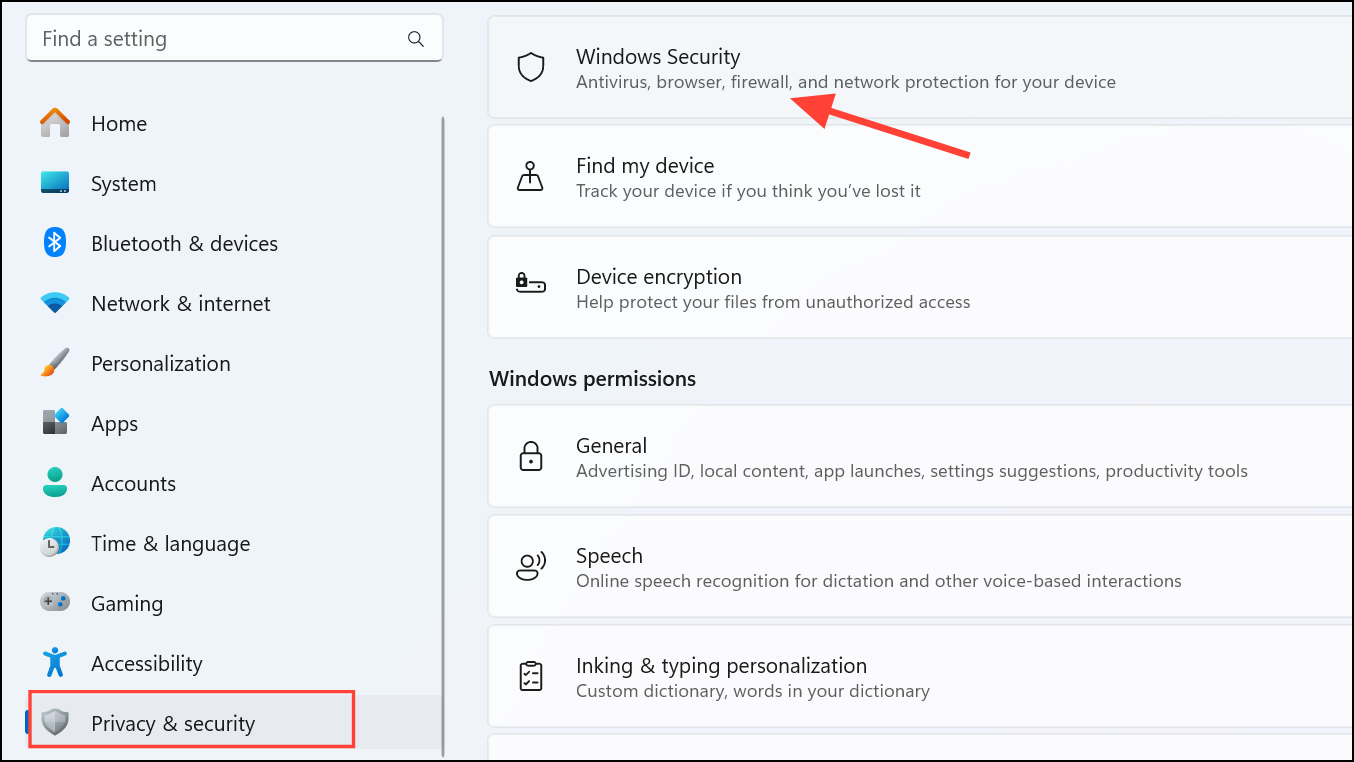The height and width of the screenshot is (762, 1354).
Task: Open General Windows permissions
Action: tap(920, 457)
